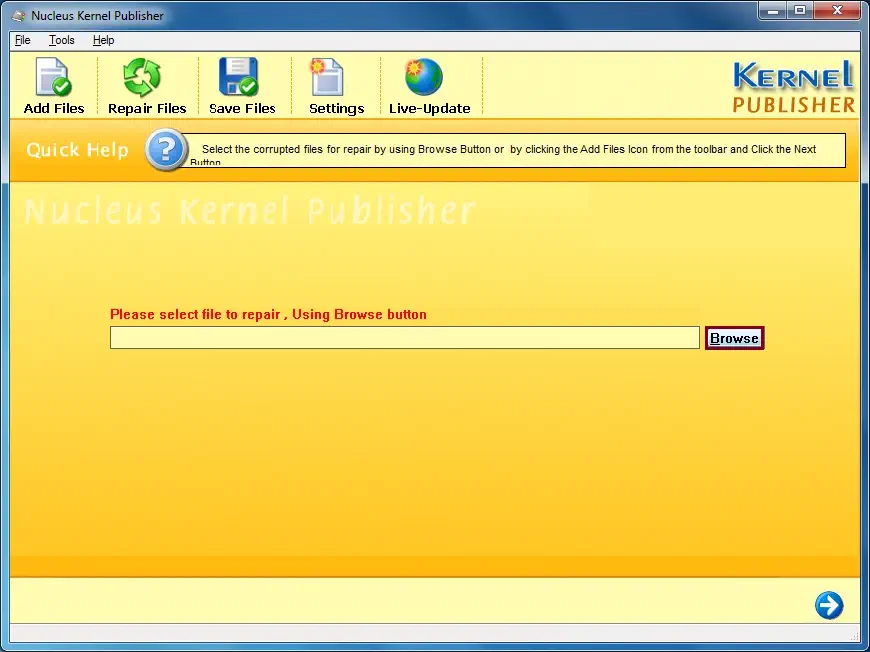Select the Repair Files toolbar icon
Image resolution: width=870 pixels, height=652 pixels.
point(142,78)
